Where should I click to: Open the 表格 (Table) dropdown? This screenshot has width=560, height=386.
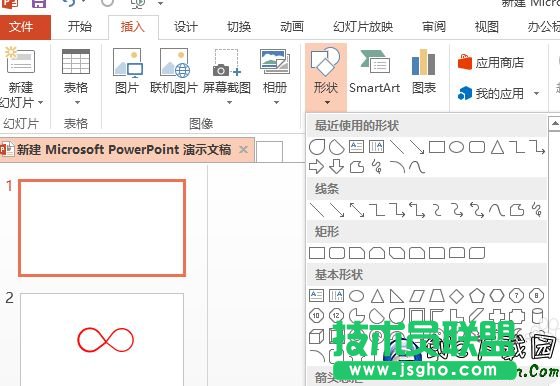[x=76, y=77]
